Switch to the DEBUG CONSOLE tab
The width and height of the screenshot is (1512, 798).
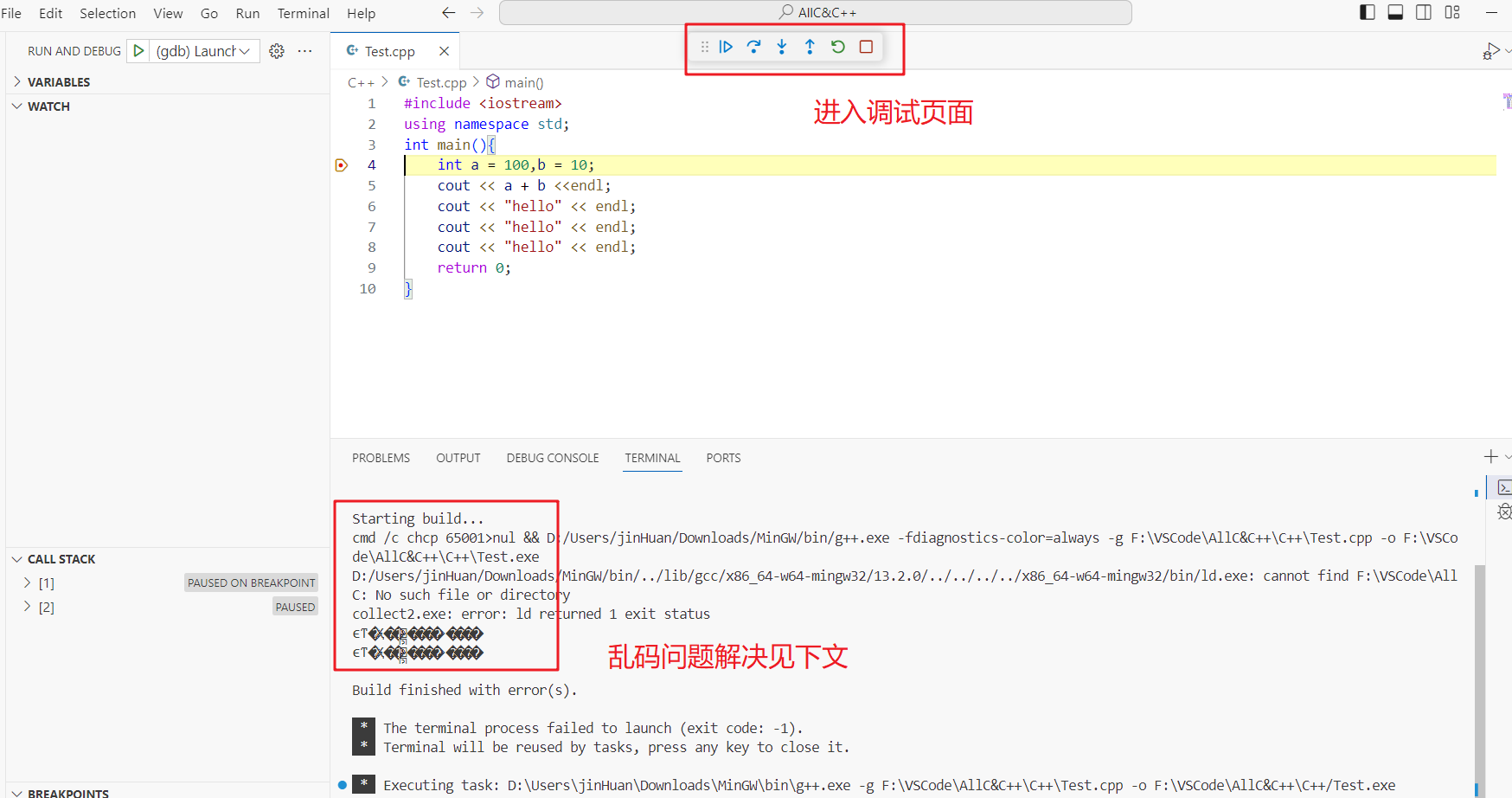point(553,458)
